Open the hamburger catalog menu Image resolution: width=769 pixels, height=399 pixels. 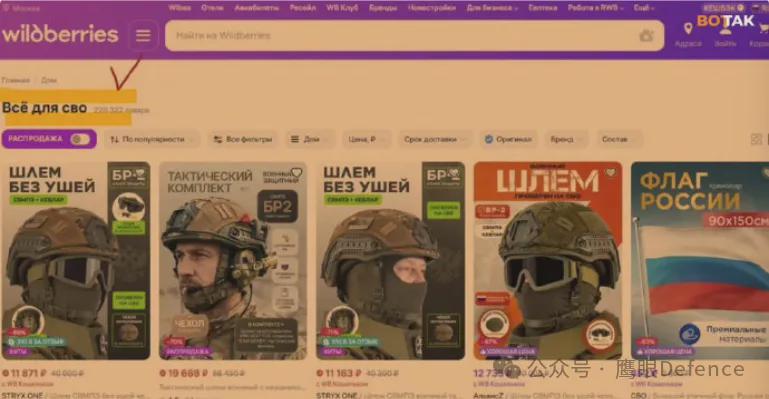point(143,35)
